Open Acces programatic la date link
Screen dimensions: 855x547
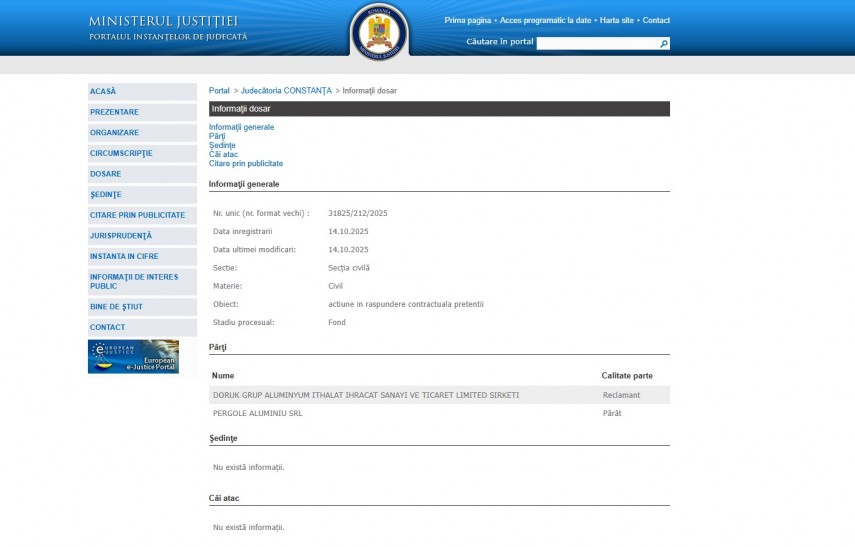(545, 20)
